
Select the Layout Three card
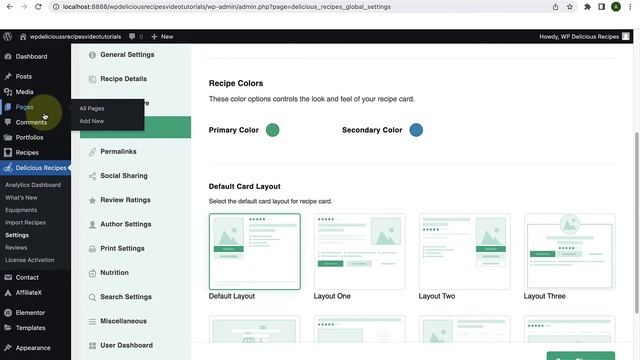click(569, 251)
